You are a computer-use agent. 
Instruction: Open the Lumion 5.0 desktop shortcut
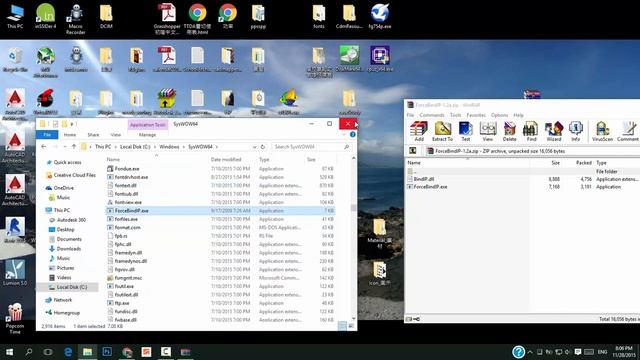click(15, 272)
